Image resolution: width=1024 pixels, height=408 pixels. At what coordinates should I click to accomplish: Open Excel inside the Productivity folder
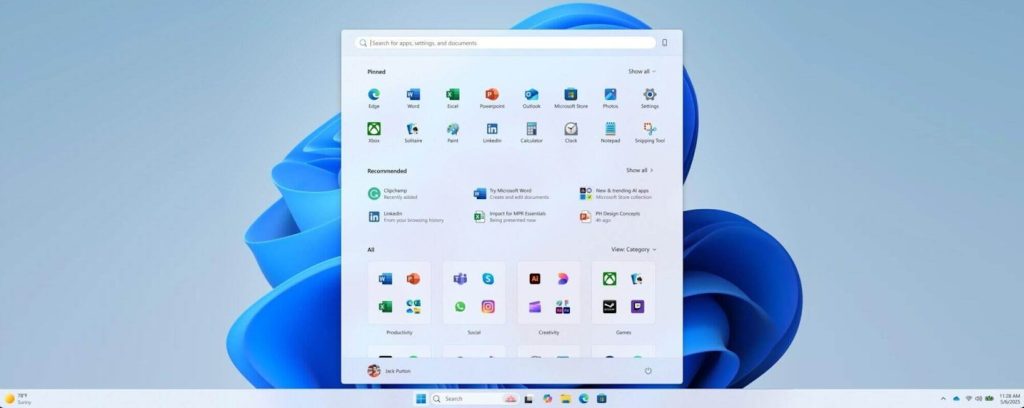click(385, 306)
